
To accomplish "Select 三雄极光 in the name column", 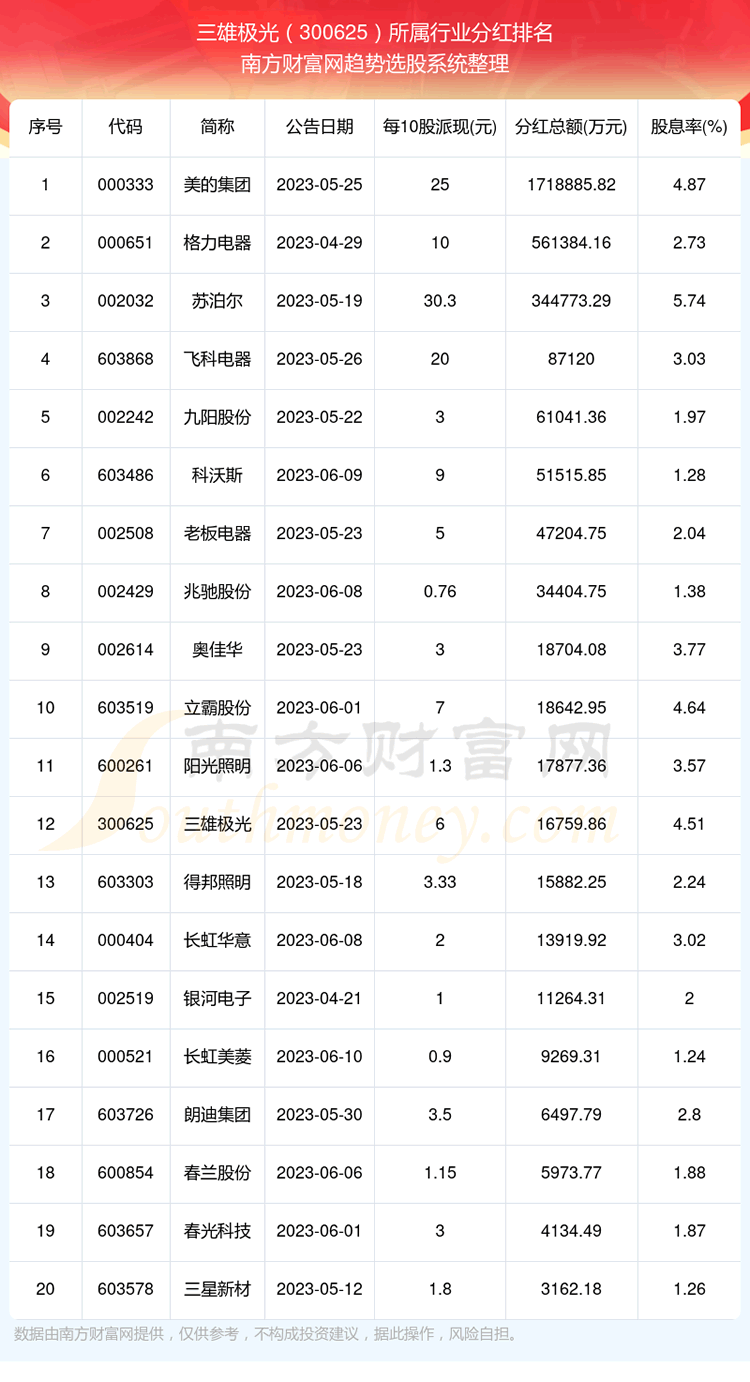I will click(x=218, y=824).
